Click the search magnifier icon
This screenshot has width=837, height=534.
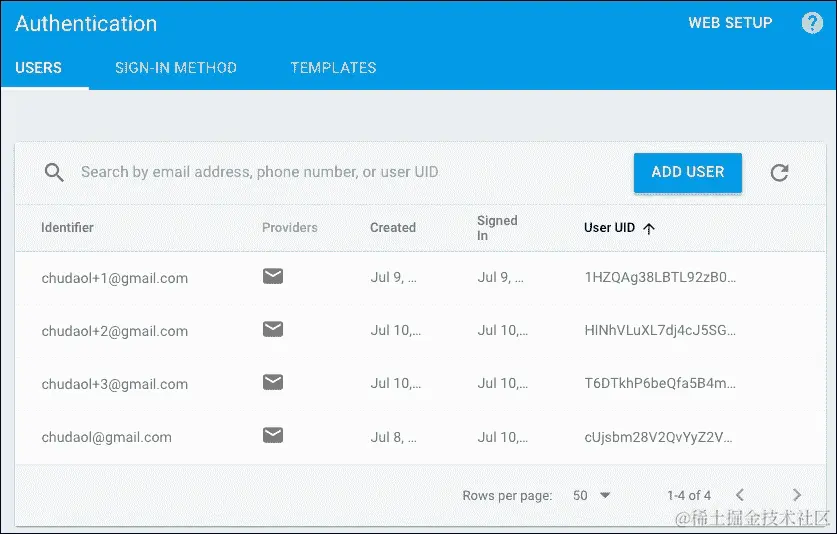point(54,172)
